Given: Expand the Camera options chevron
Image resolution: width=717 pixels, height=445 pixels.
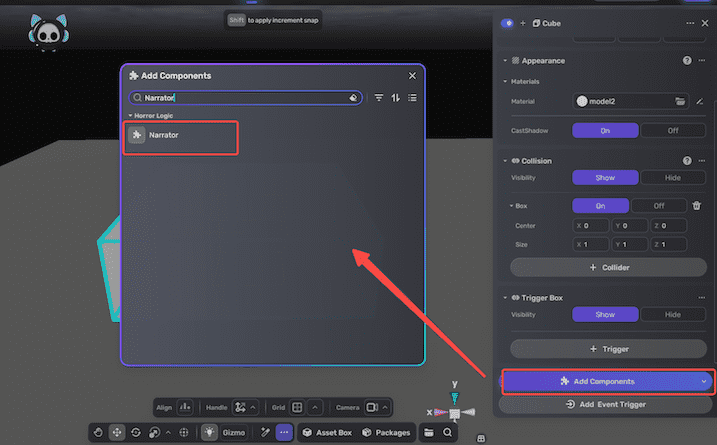Looking at the screenshot, I should point(385,408).
